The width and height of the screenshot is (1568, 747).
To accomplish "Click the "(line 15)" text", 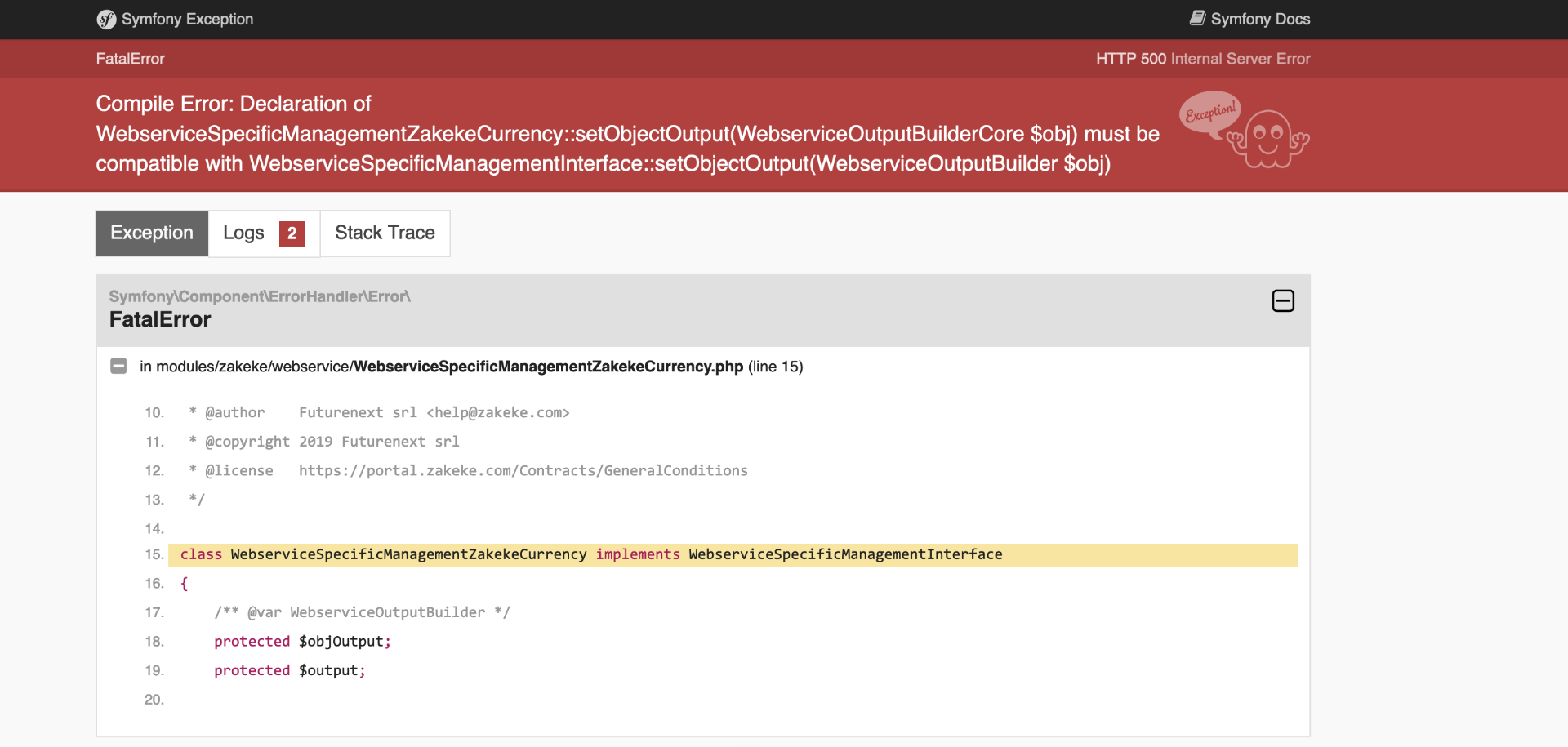I will click(776, 367).
